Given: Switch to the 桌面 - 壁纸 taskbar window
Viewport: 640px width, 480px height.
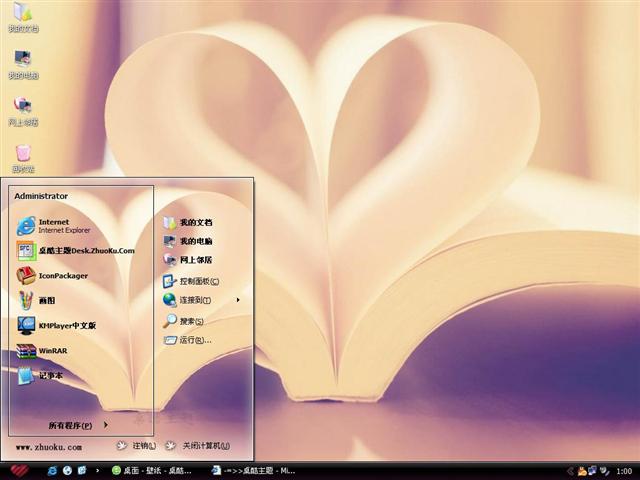Looking at the screenshot, I should point(152,470).
